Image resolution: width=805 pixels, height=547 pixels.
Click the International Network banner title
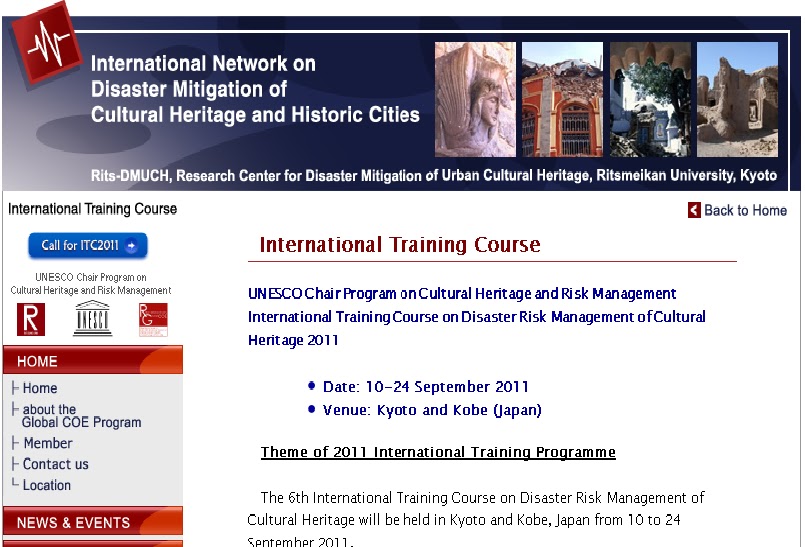(255, 89)
